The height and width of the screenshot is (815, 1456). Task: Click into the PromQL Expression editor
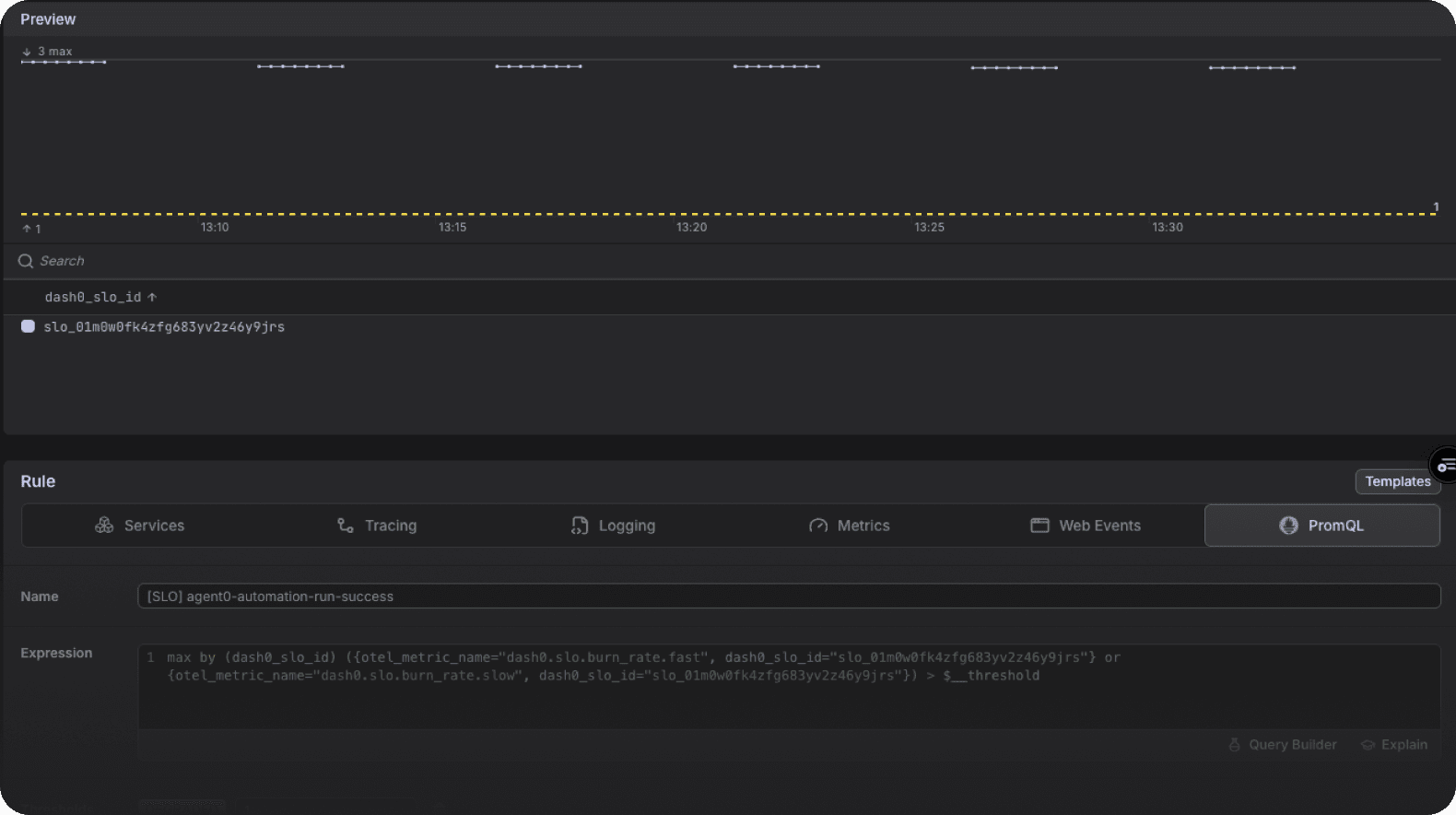[789, 687]
